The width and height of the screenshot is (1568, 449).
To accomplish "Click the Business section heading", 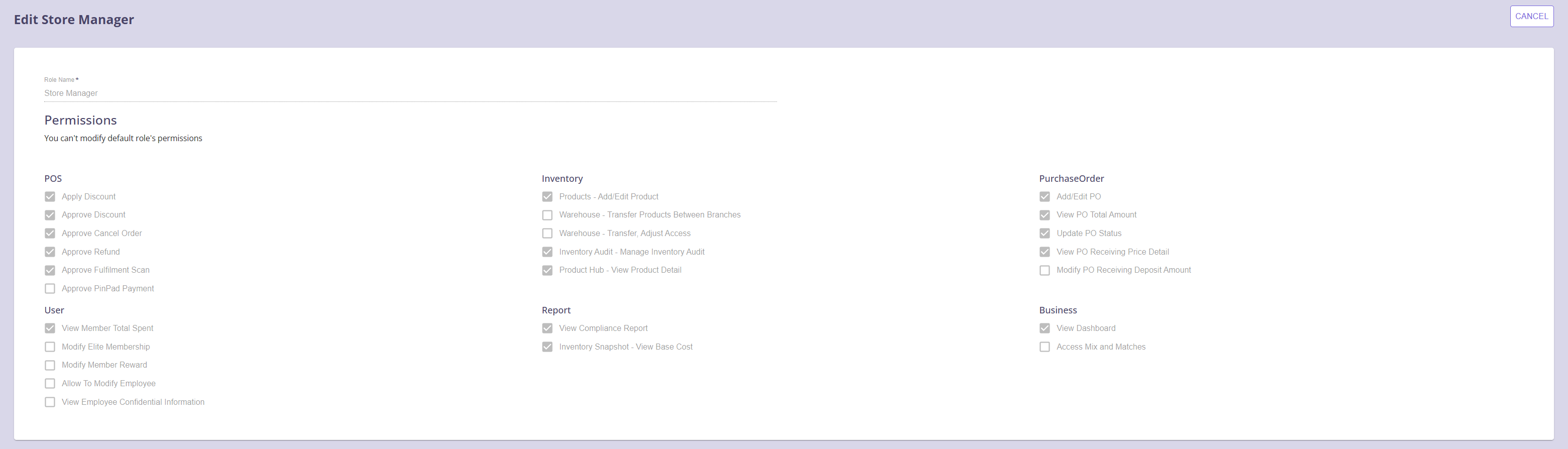I will (1058, 310).
